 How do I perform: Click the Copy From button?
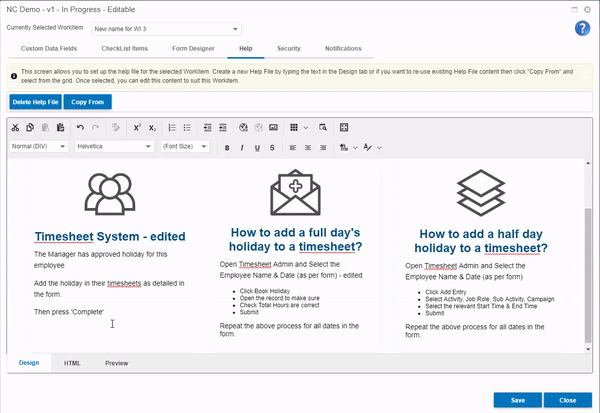(88, 102)
